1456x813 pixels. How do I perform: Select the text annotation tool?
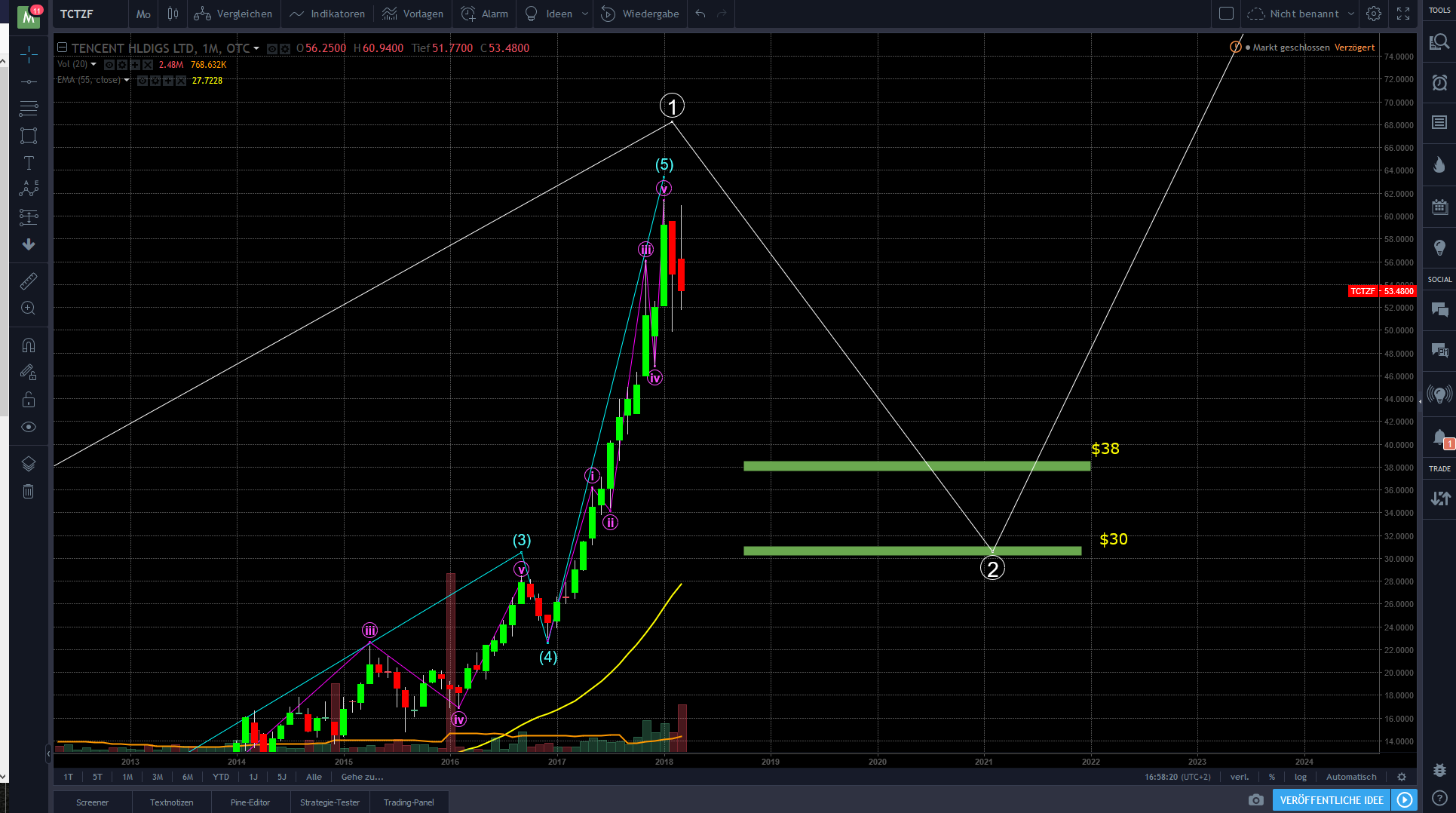(29, 163)
